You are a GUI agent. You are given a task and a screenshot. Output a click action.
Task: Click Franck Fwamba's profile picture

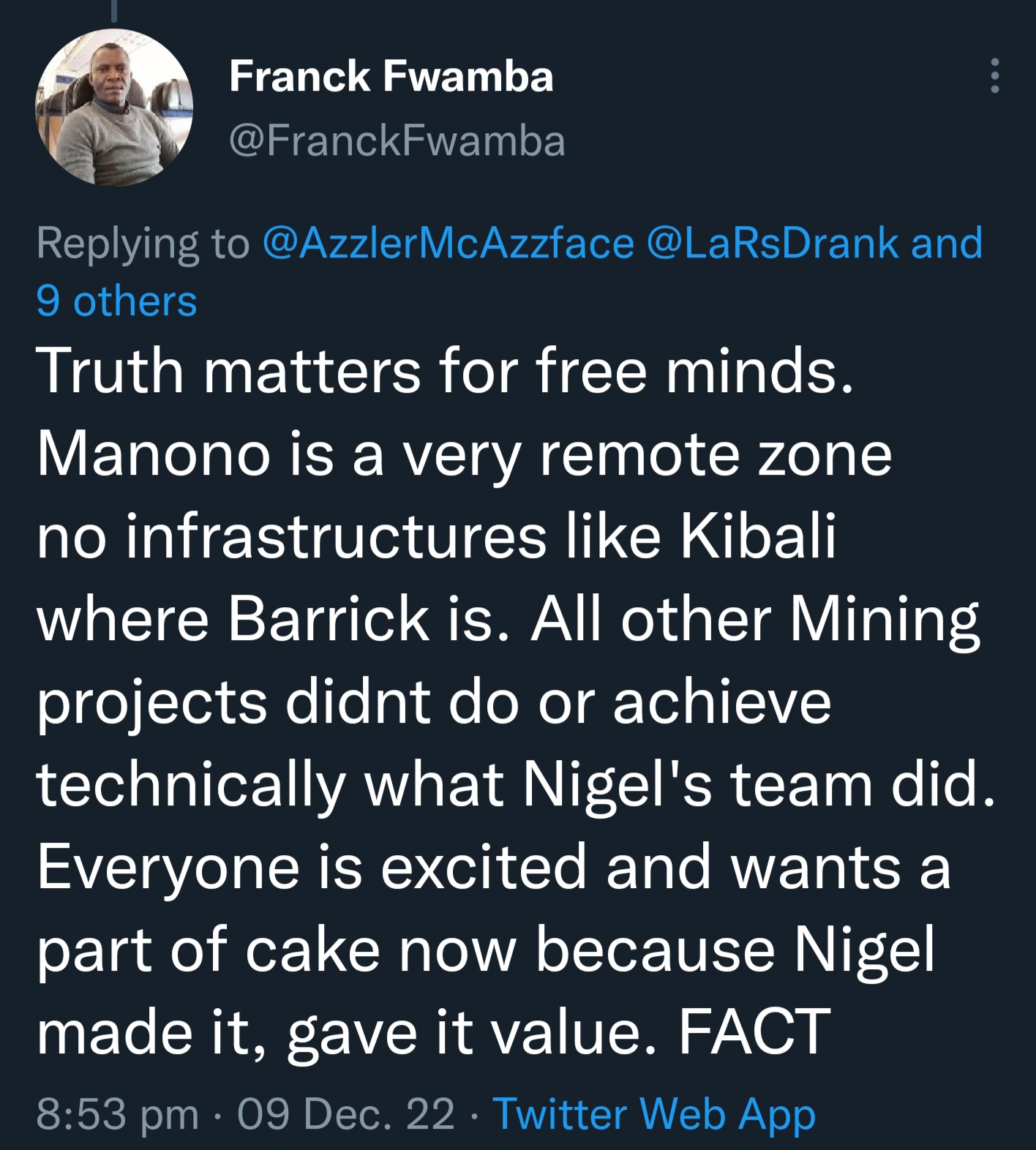coord(114,108)
